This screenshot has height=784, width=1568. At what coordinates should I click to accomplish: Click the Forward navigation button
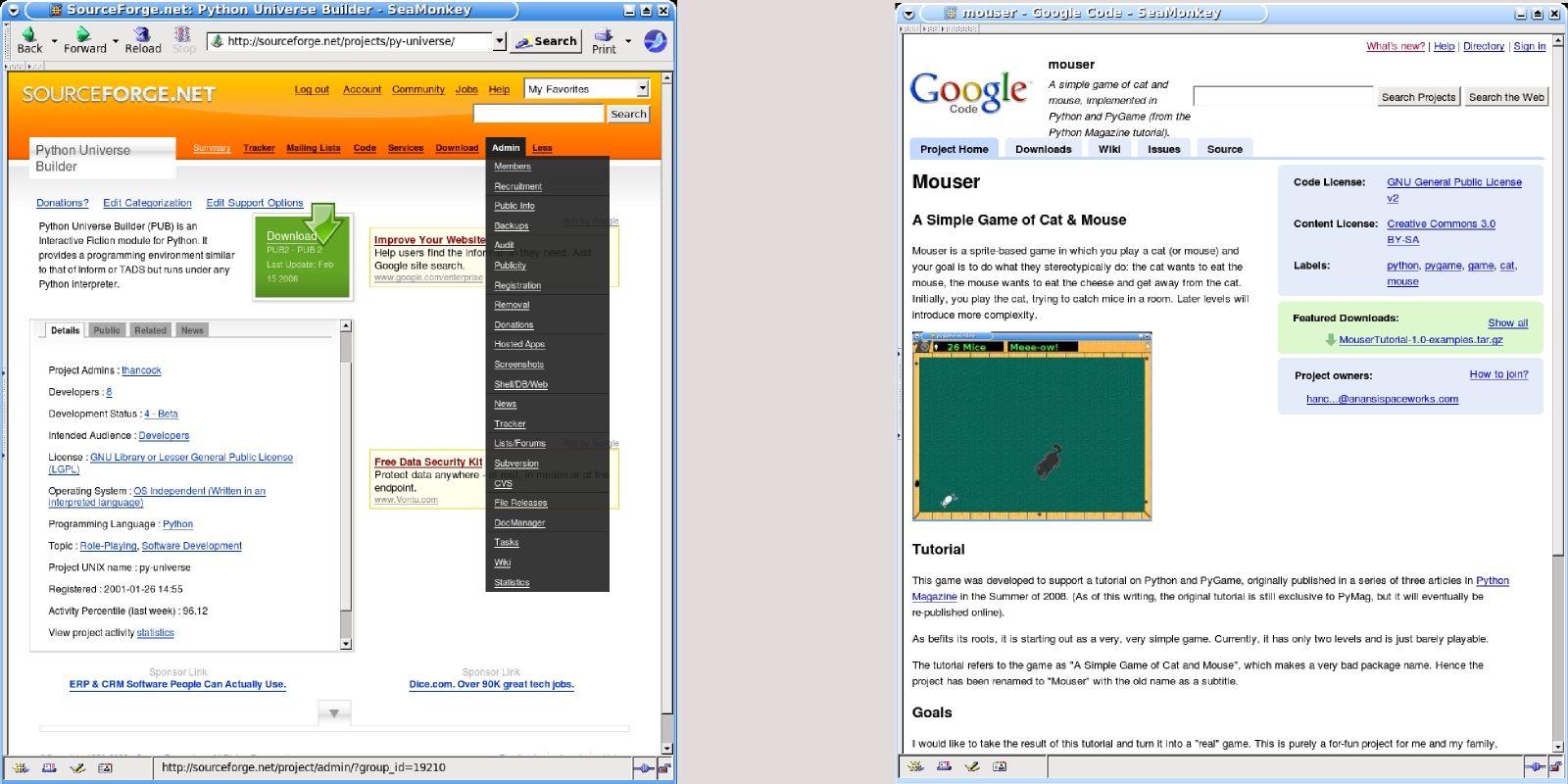[x=84, y=40]
